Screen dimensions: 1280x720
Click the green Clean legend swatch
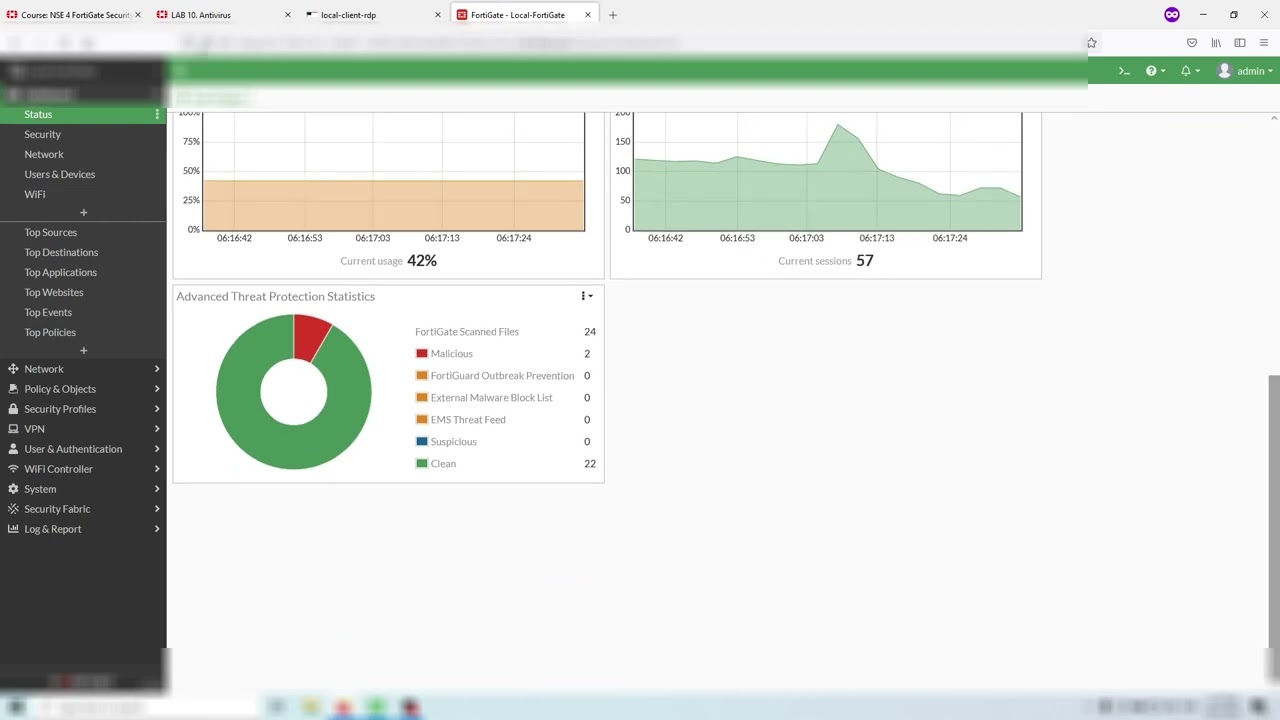click(422, 464)
